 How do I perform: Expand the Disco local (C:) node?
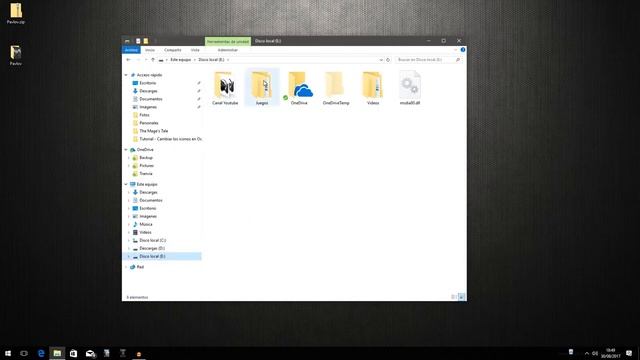(129, 240)
